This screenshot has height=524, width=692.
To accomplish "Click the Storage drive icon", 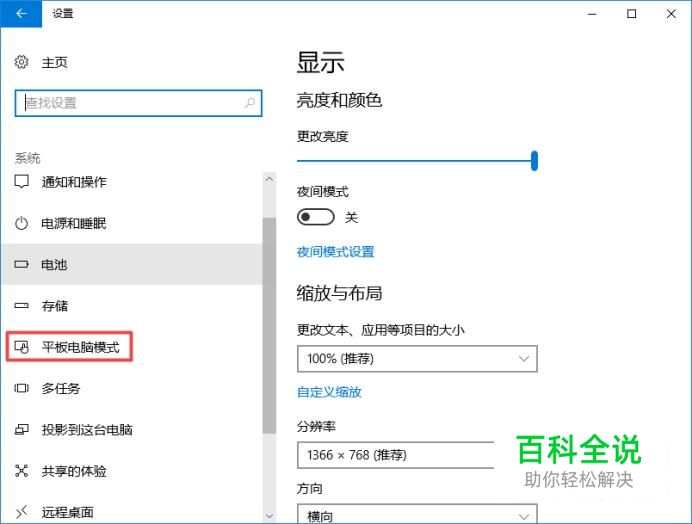I will click(x=21, y=305).
